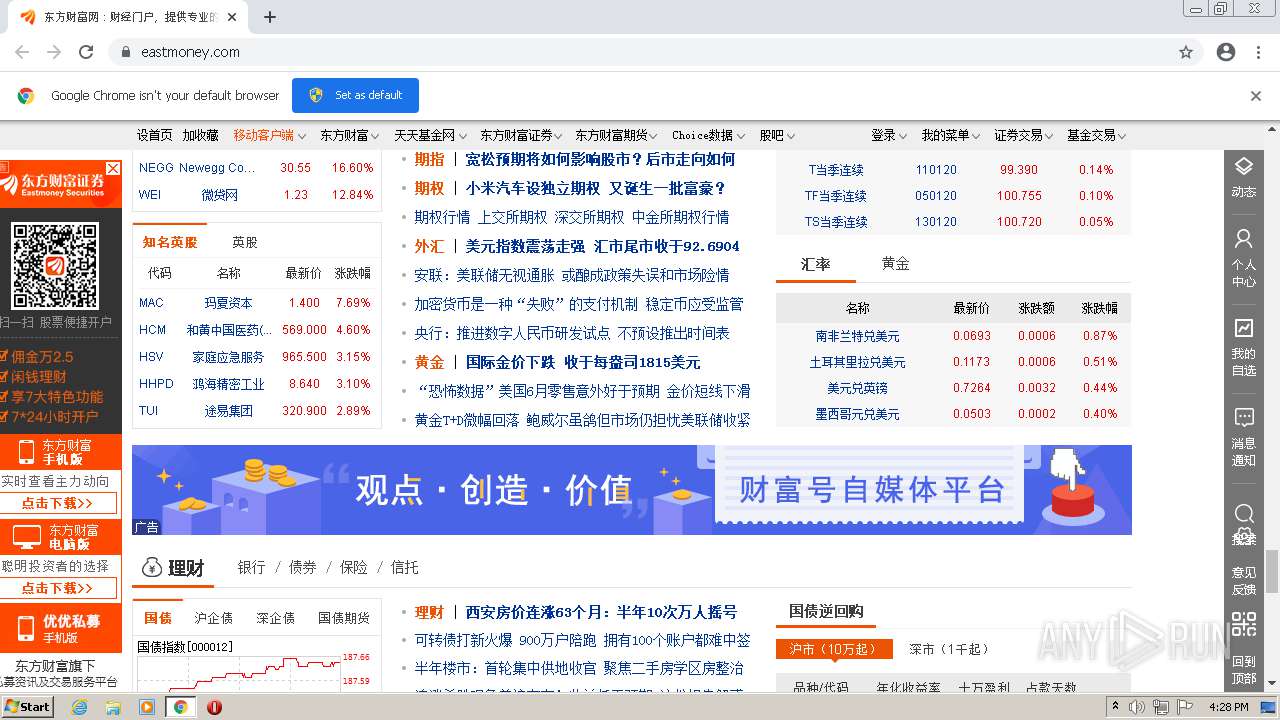Click QR code icon in right sidebar
Screen dimensions: 1280x720
pyautogui.click(x=1243, y=625)
